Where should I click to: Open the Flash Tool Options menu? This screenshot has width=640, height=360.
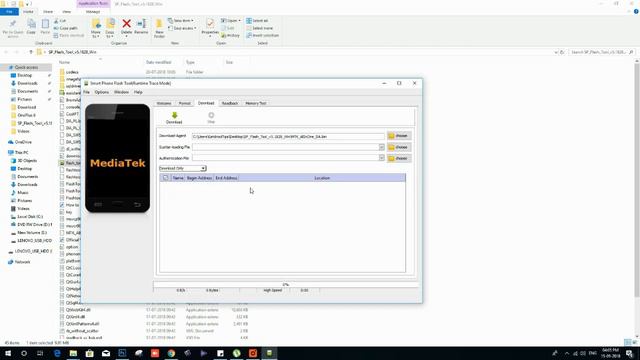pos(102,92)
